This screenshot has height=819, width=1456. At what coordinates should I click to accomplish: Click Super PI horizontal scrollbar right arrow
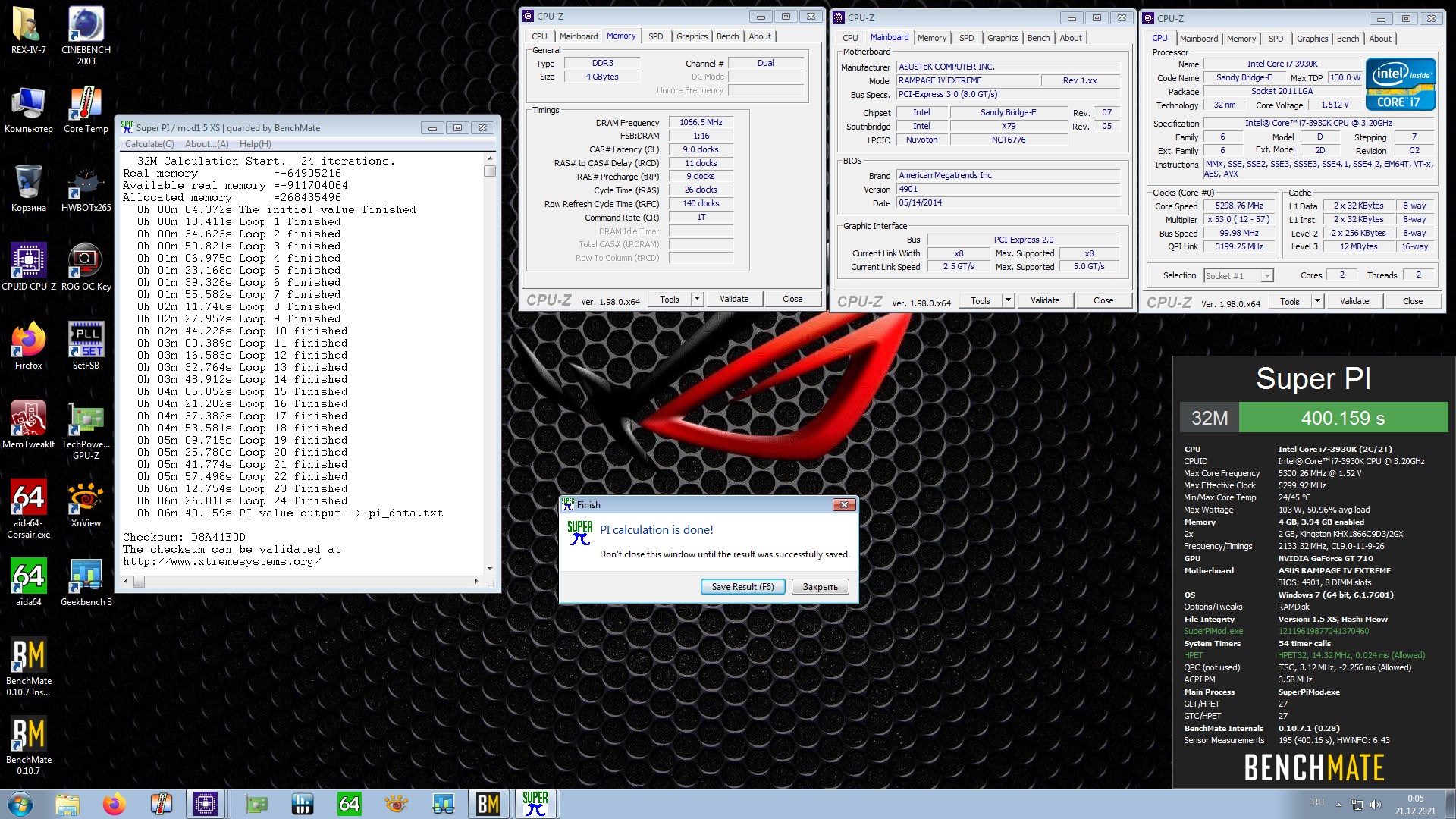pos(476,582)
